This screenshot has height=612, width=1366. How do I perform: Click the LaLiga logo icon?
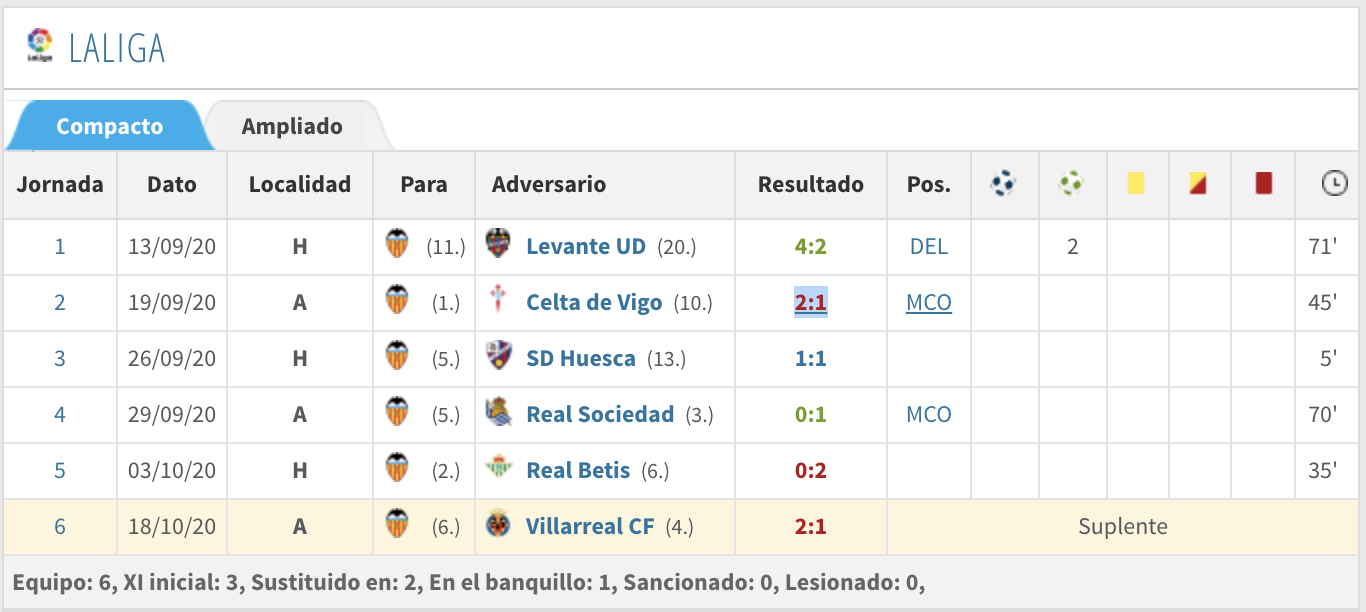[x=40, y=45]
